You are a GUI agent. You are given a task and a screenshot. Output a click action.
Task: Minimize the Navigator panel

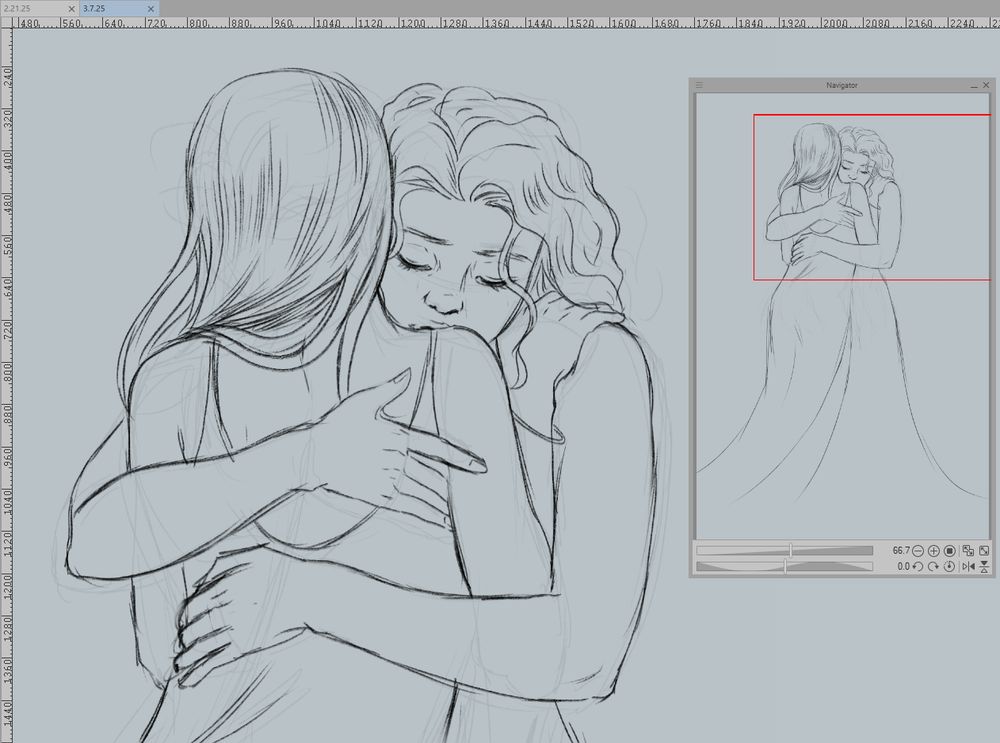point(974,85)
